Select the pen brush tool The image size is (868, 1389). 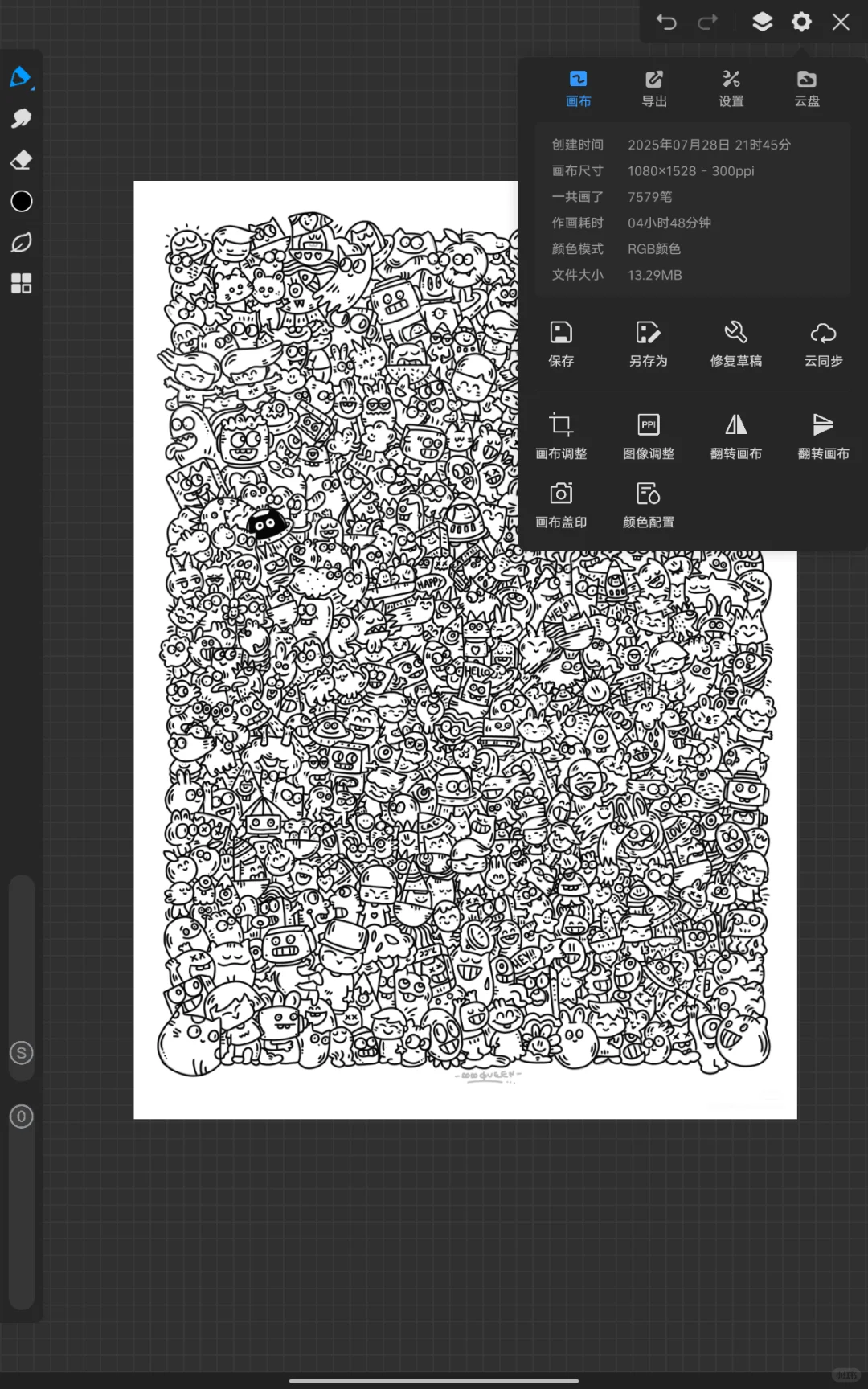tap(21, 77)
